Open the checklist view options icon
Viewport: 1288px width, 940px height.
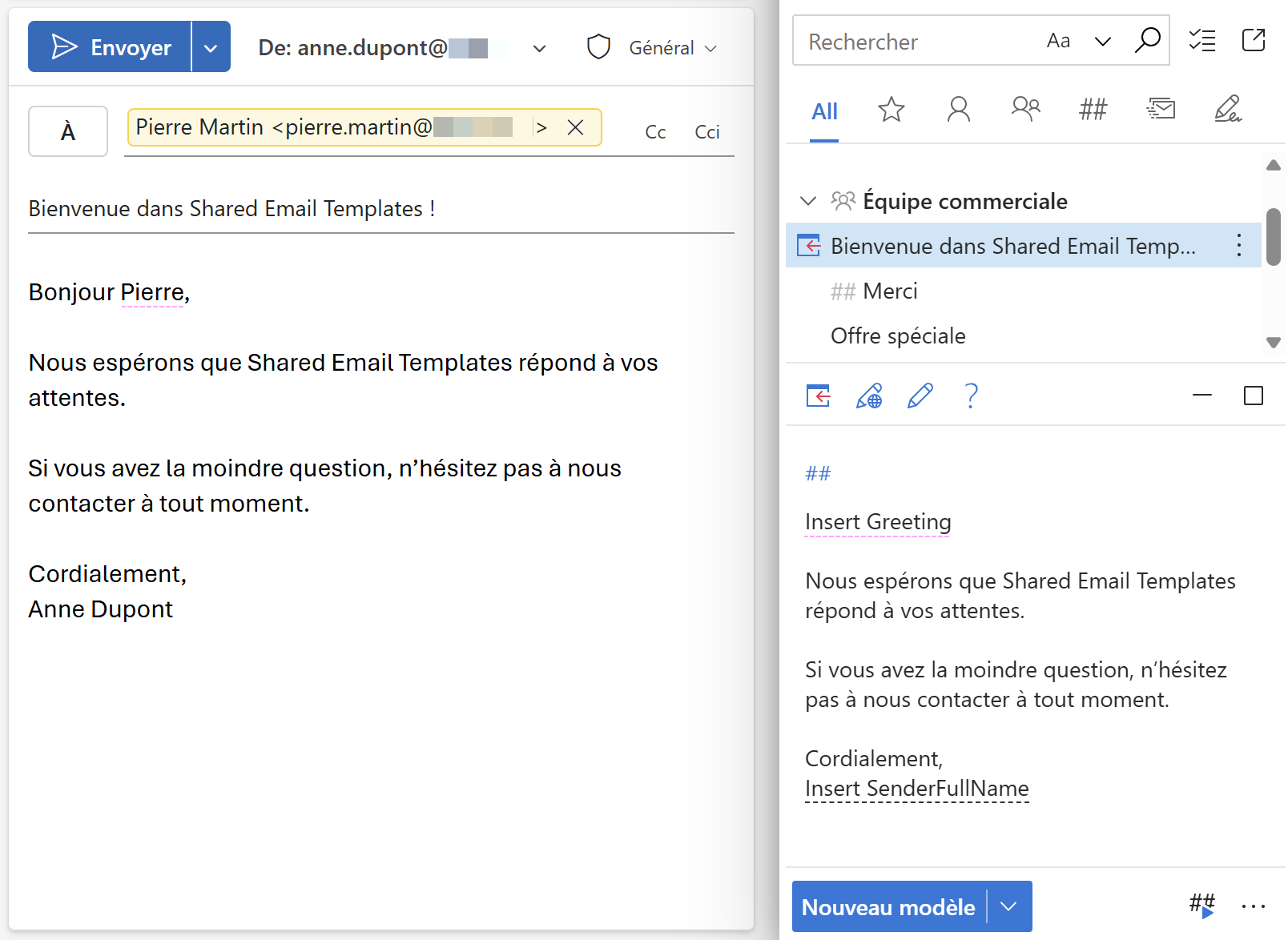[x=1201, y=40]
